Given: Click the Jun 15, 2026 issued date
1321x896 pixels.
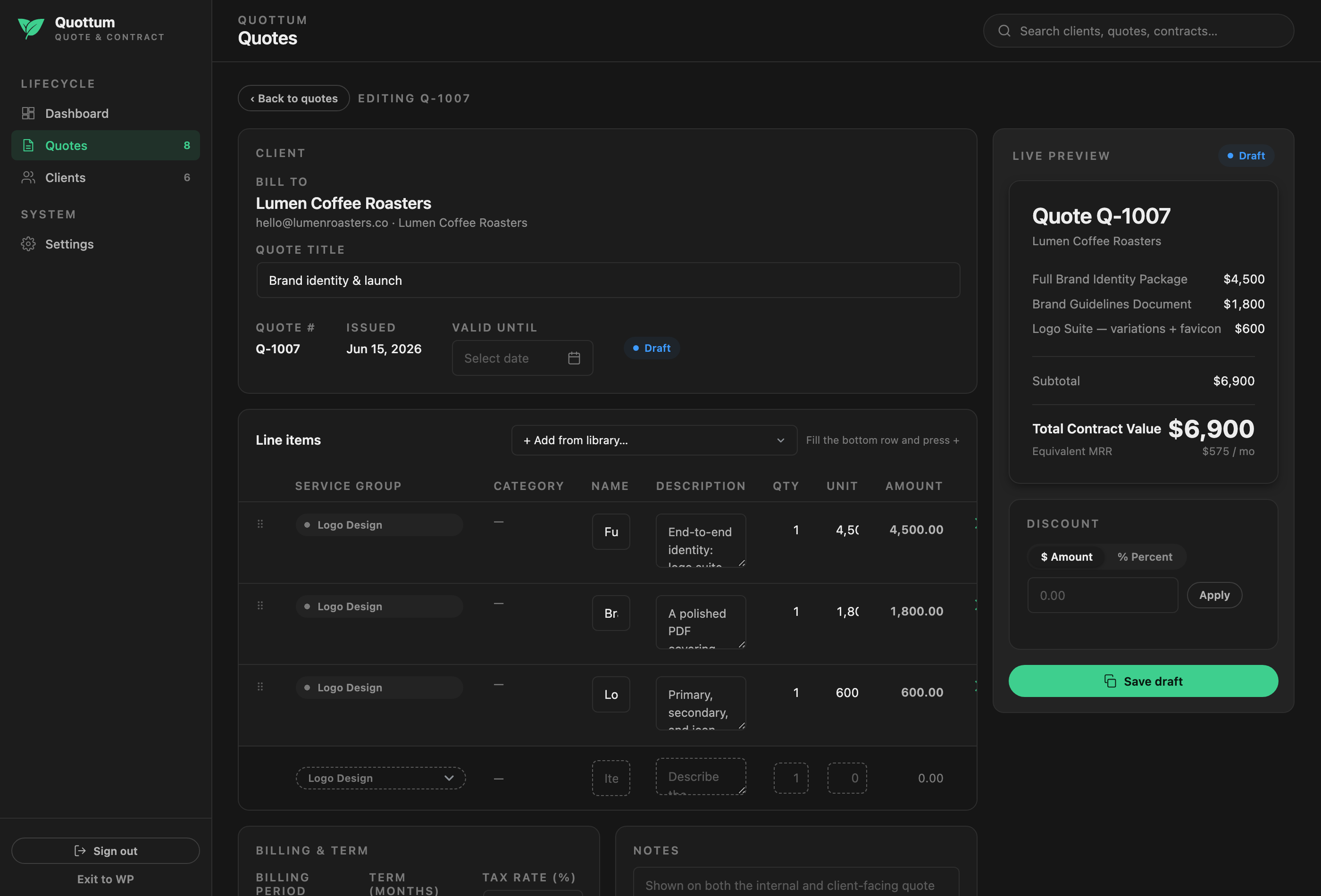Looking at the screenshot, I should click(384, 349).
